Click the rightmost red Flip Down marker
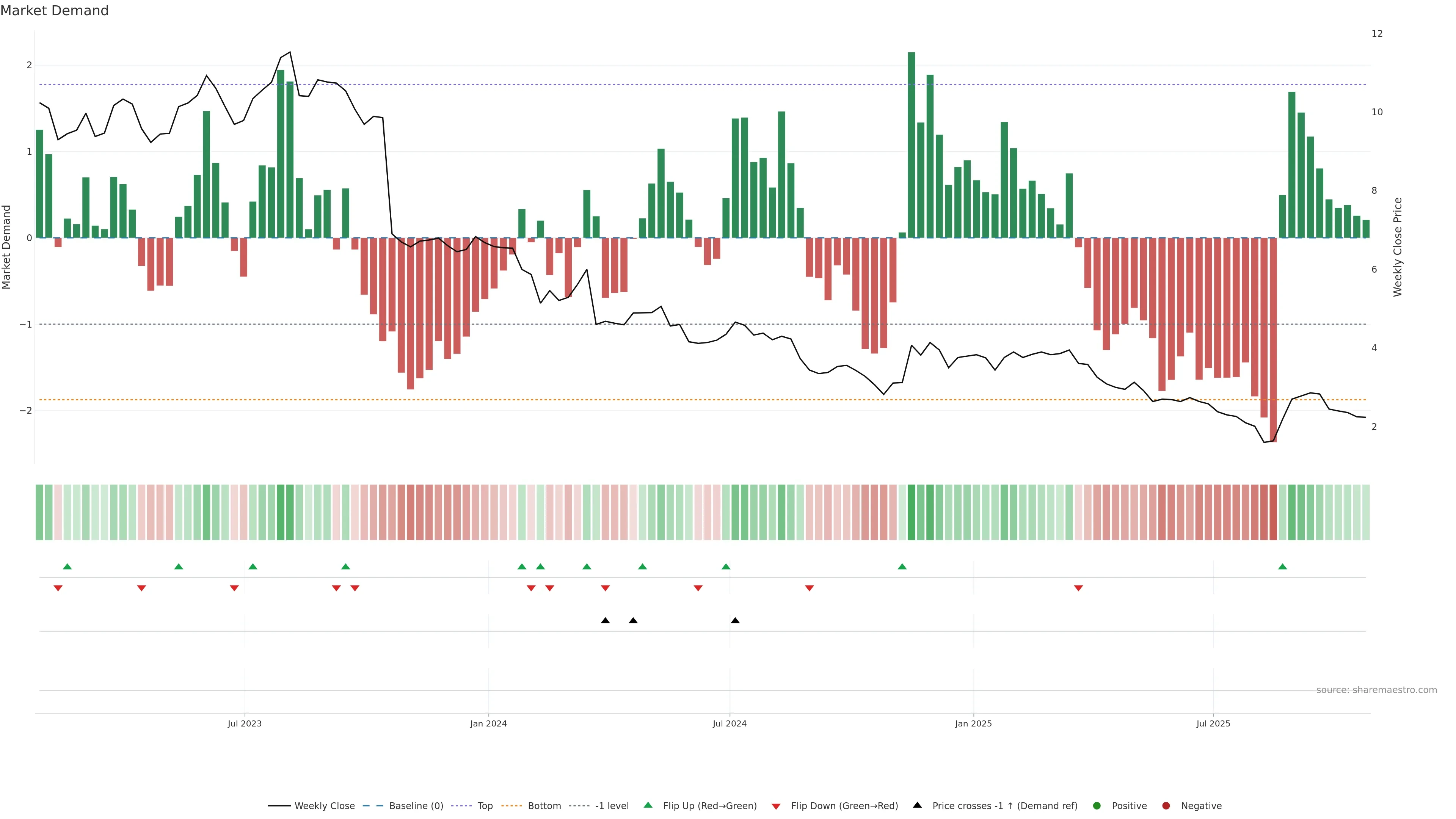Screen dimensions: 1456x819 pos(1078,588)
